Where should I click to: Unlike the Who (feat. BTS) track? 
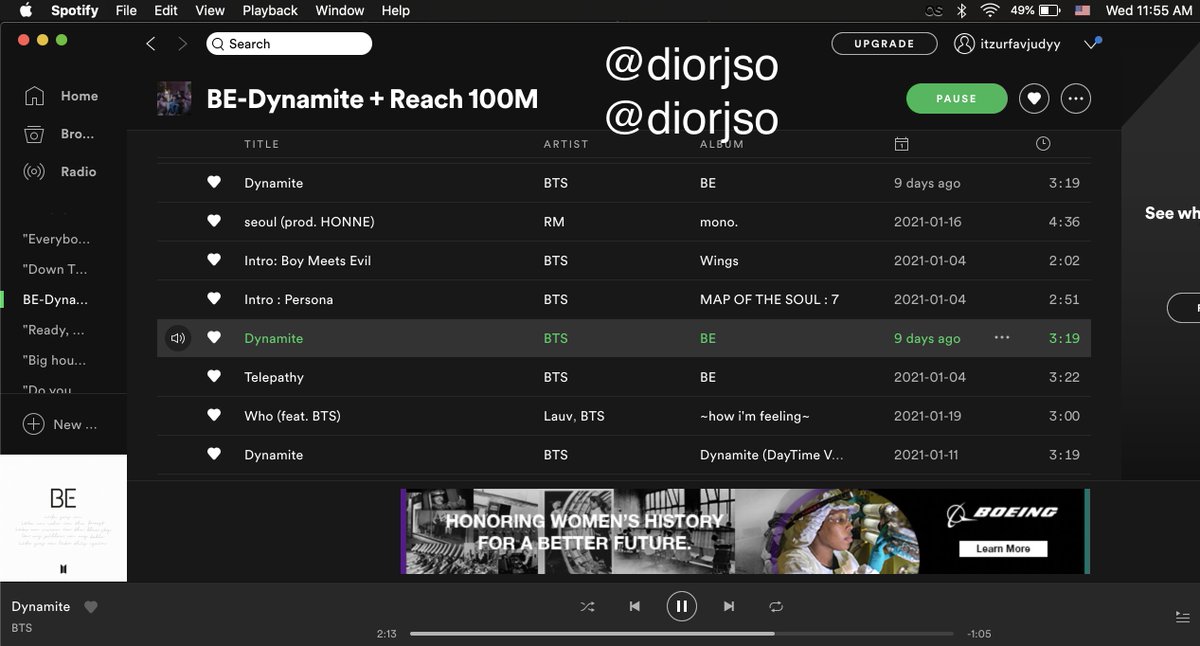(213, 416)
